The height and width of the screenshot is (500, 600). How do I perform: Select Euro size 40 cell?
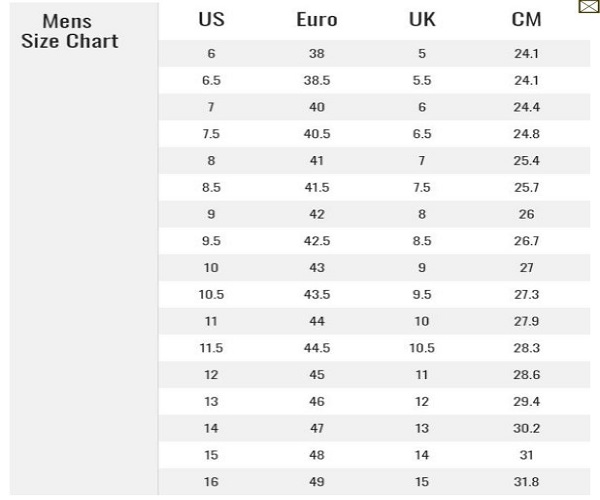317,106
